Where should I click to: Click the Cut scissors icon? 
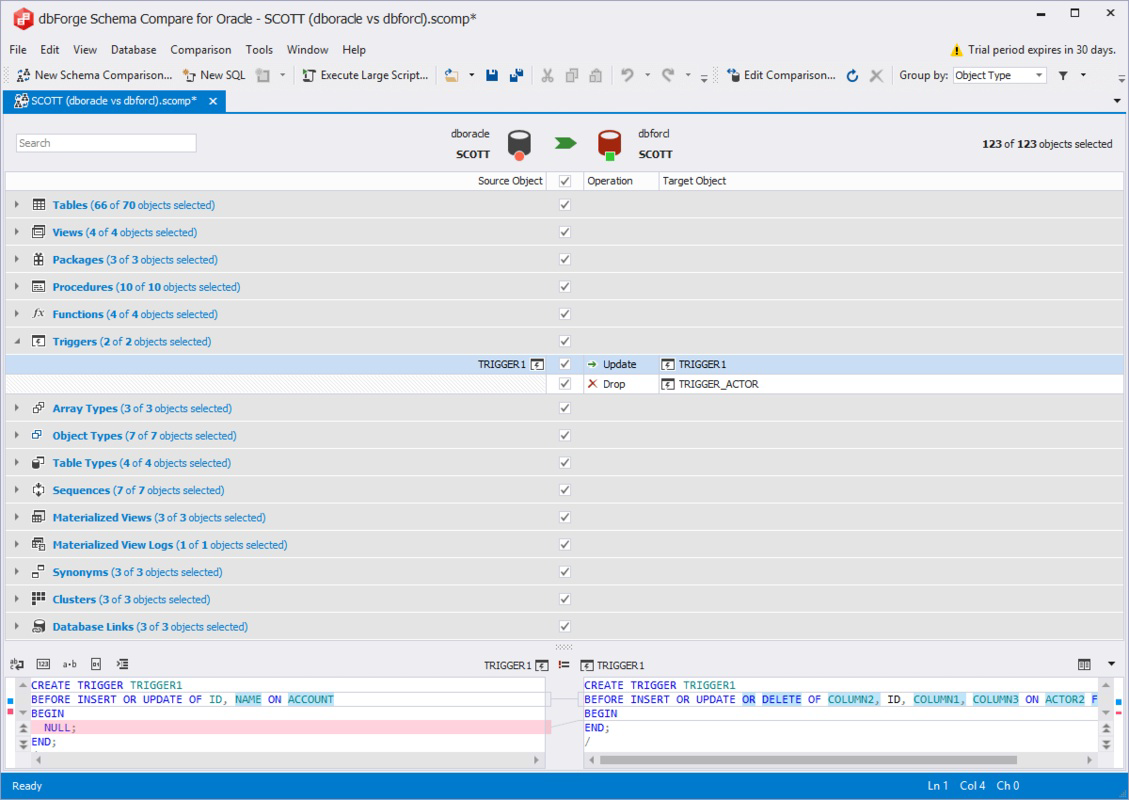(547, 75)
